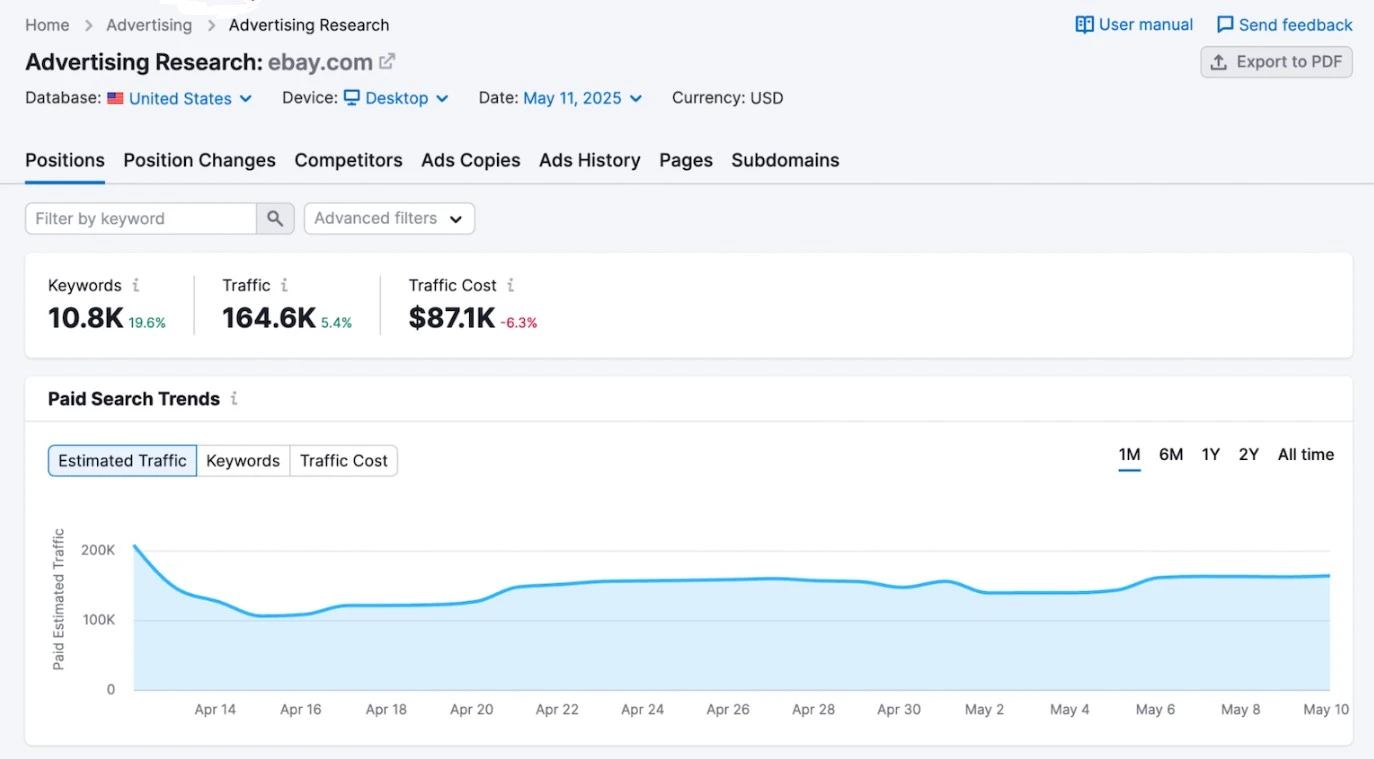Set chart range to All time
This screenshot has height=759, width=1374.
[x=1306, y=455]
